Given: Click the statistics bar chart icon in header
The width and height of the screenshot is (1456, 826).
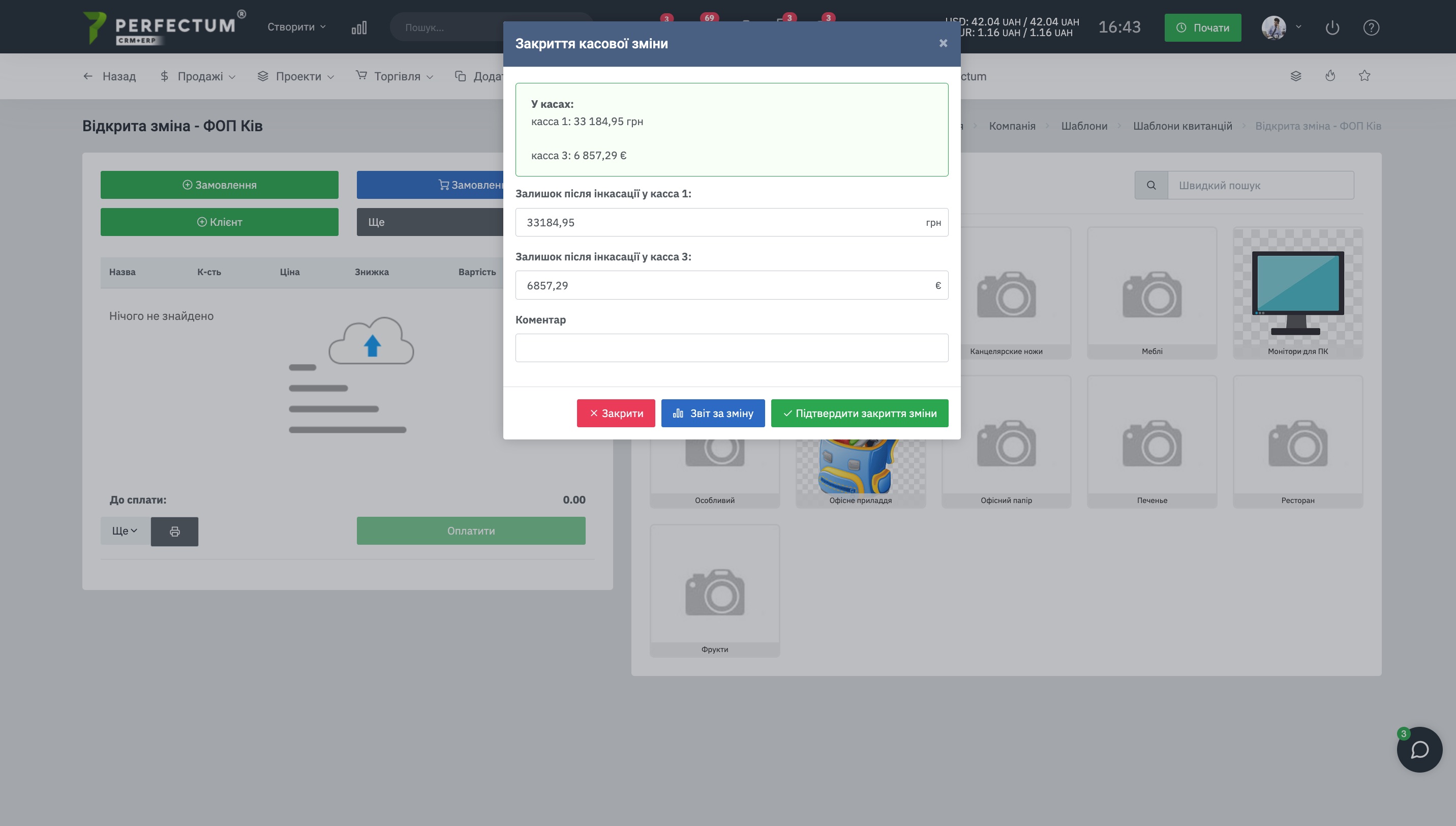Looking at the screenshot, I should click(x=359, y=27).
